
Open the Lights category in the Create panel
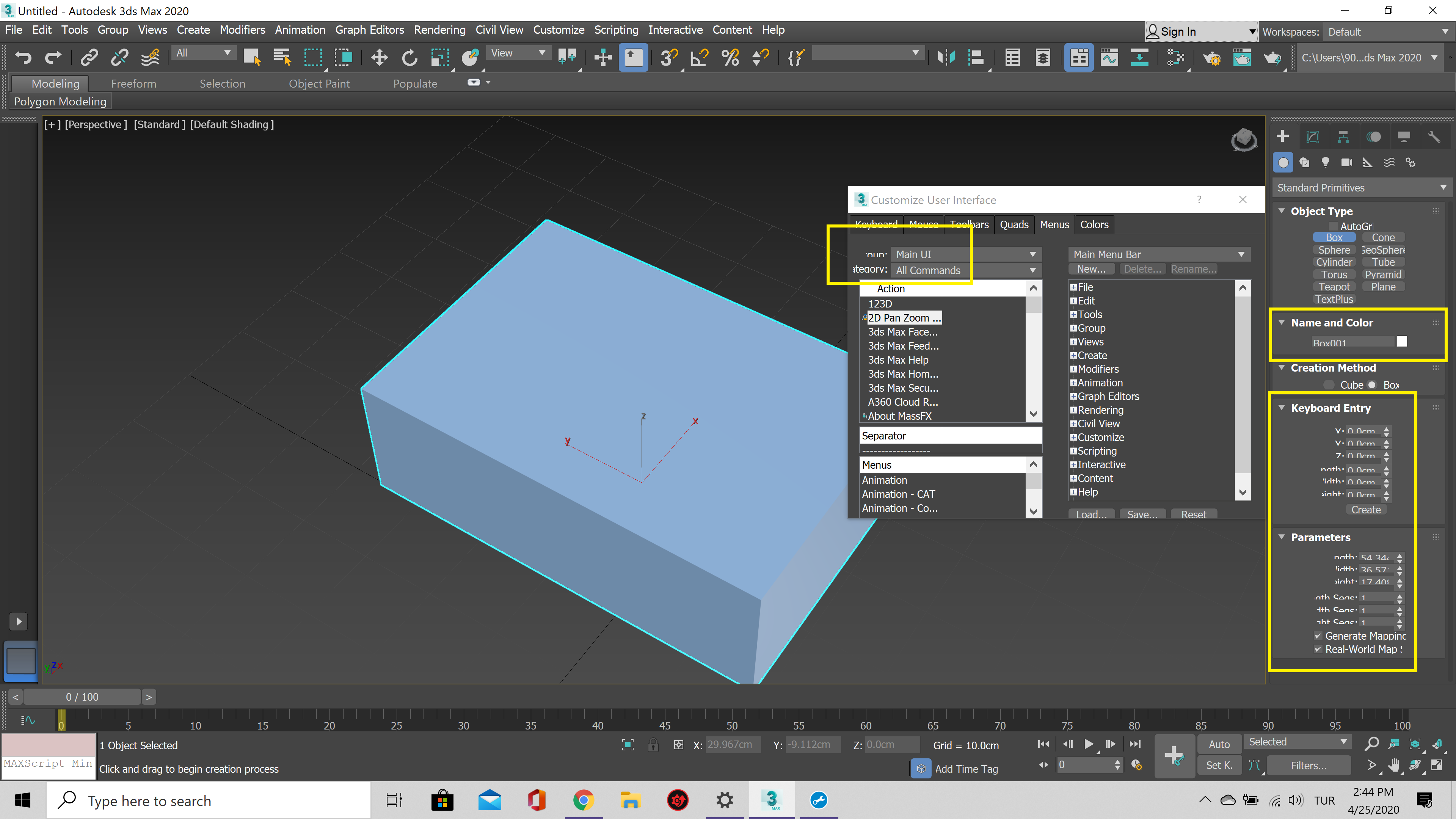[1326, 162]
